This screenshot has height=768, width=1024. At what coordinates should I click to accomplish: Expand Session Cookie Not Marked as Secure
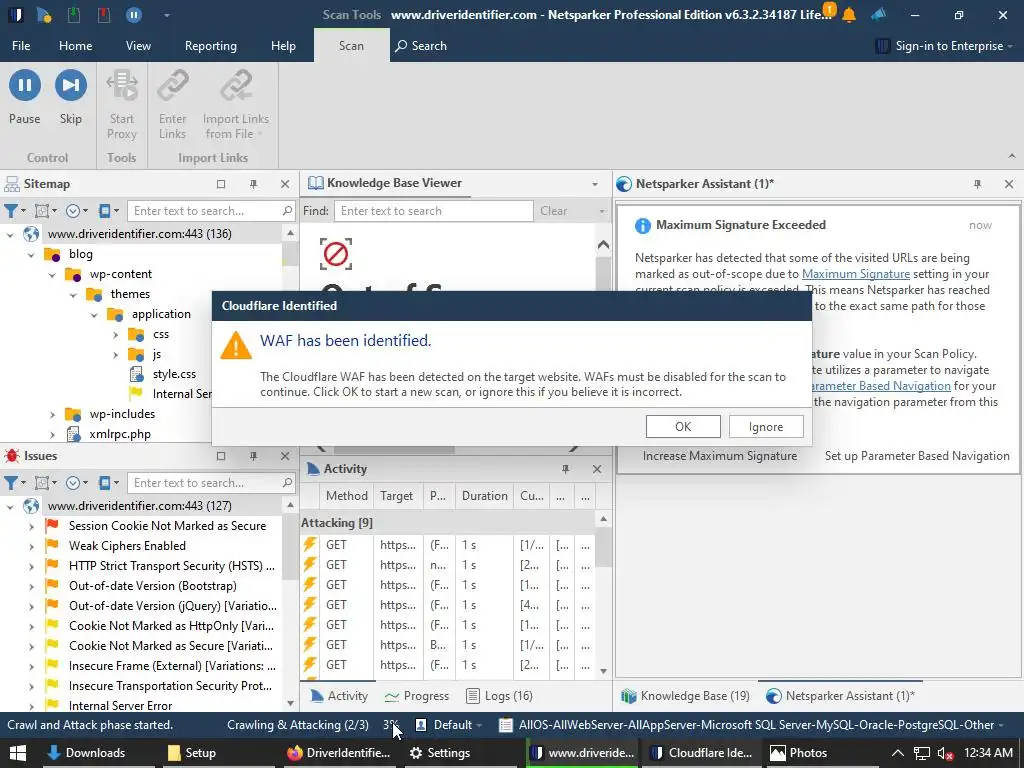point(31,526)
